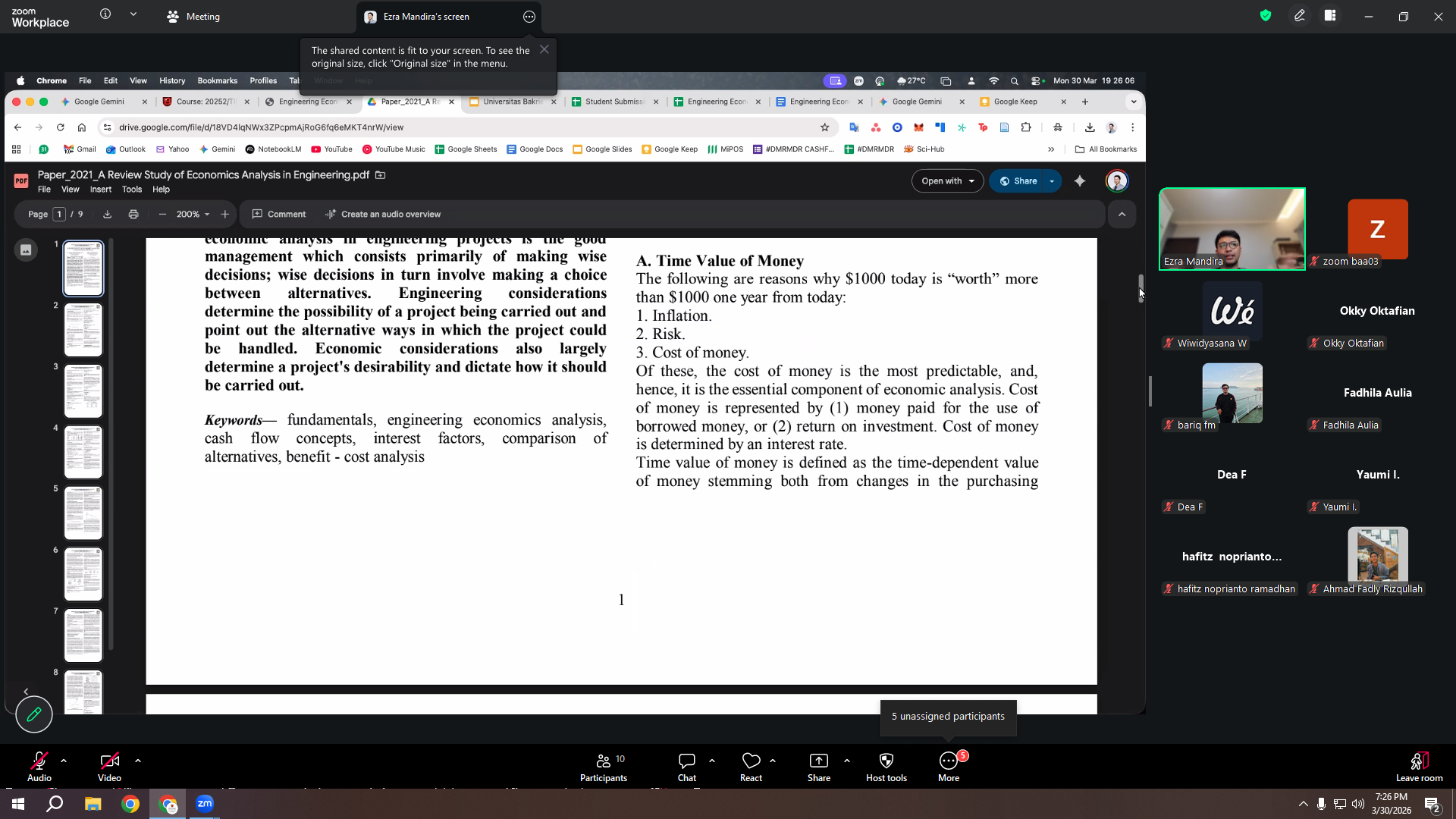This screenshot has height=819, width=1456.
Task: Open the annotation pencil button
Action: [34, 714]
